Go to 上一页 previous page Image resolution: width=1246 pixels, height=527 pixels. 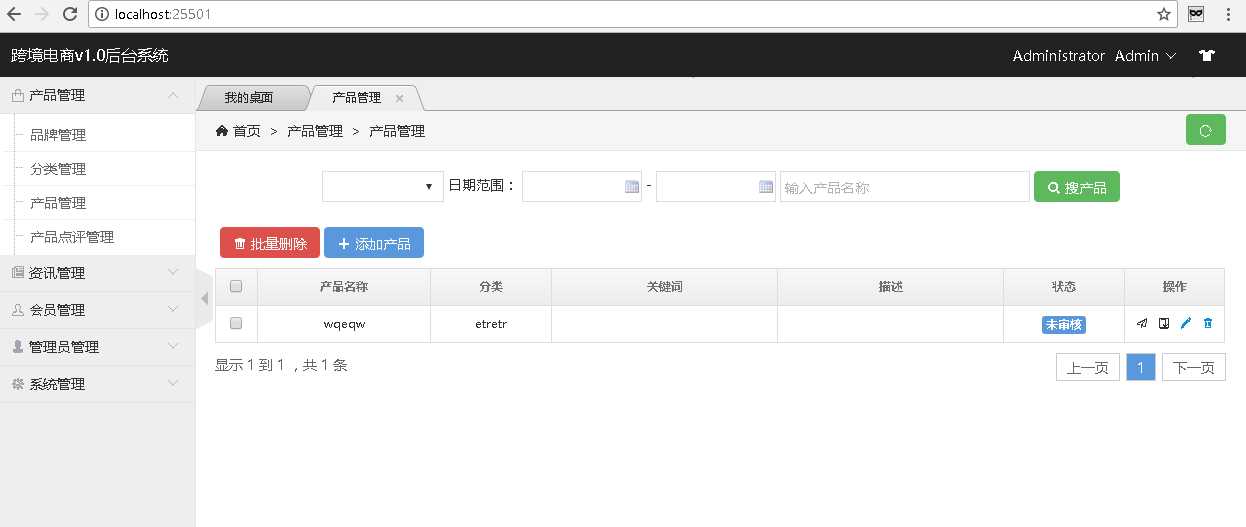coord(1088,367)
